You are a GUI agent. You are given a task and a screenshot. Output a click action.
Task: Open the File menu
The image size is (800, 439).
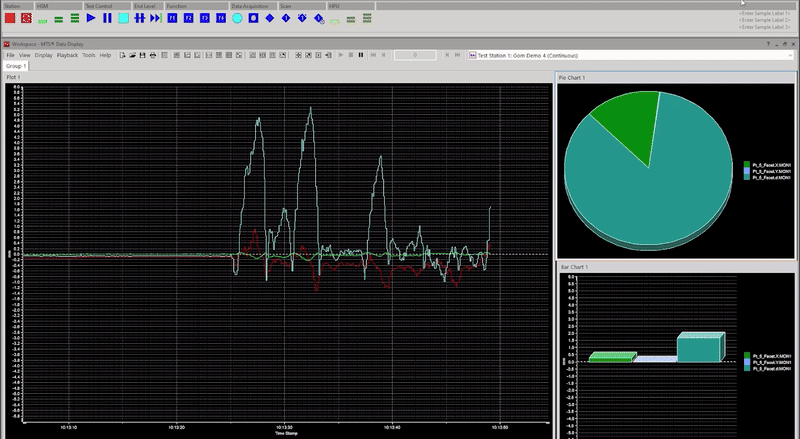(x=10, y=55)
